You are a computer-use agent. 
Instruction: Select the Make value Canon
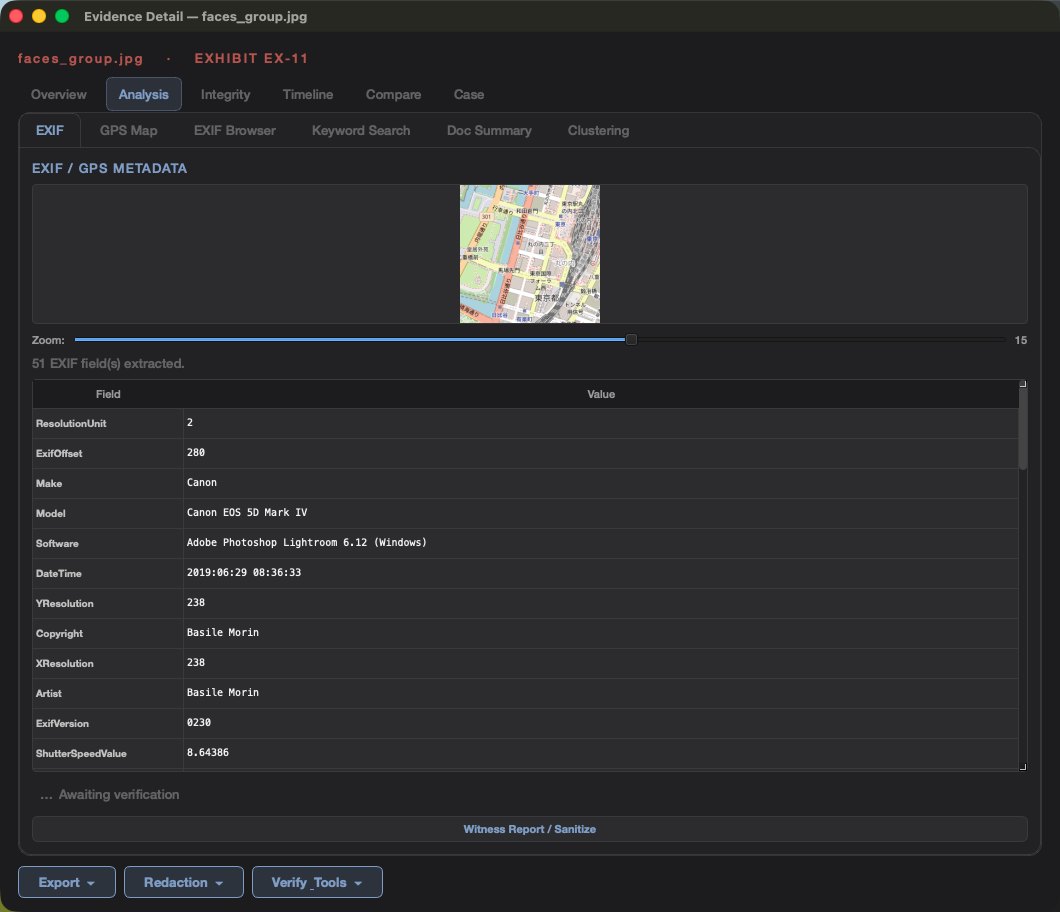601,483
